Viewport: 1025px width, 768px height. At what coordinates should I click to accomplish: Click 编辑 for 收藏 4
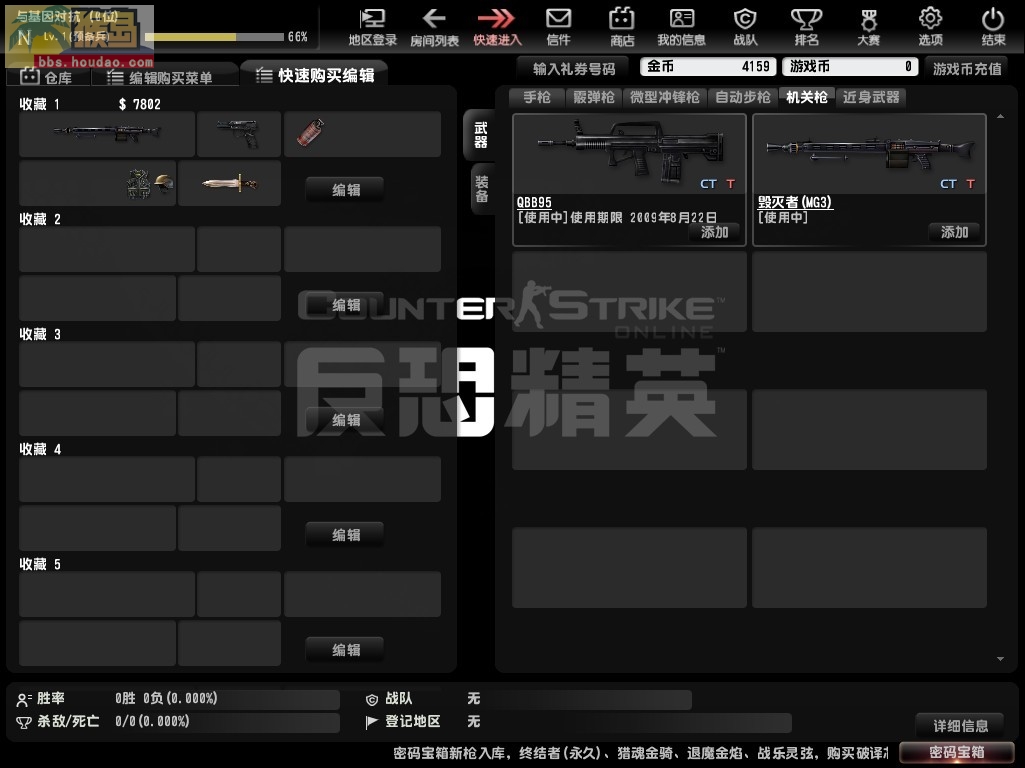[346, 535]
